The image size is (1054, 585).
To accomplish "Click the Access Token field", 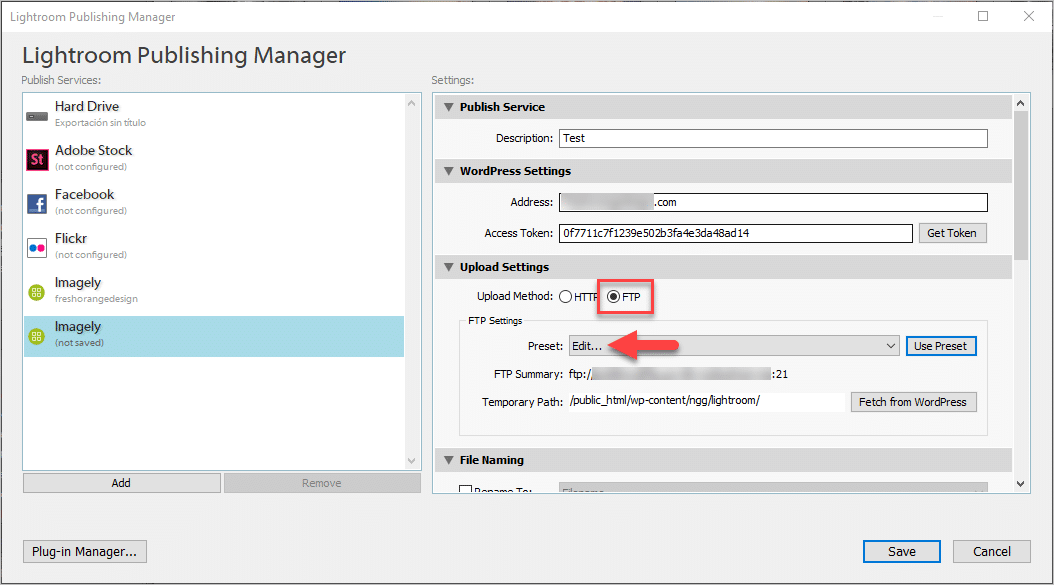I will coord(735,233).
